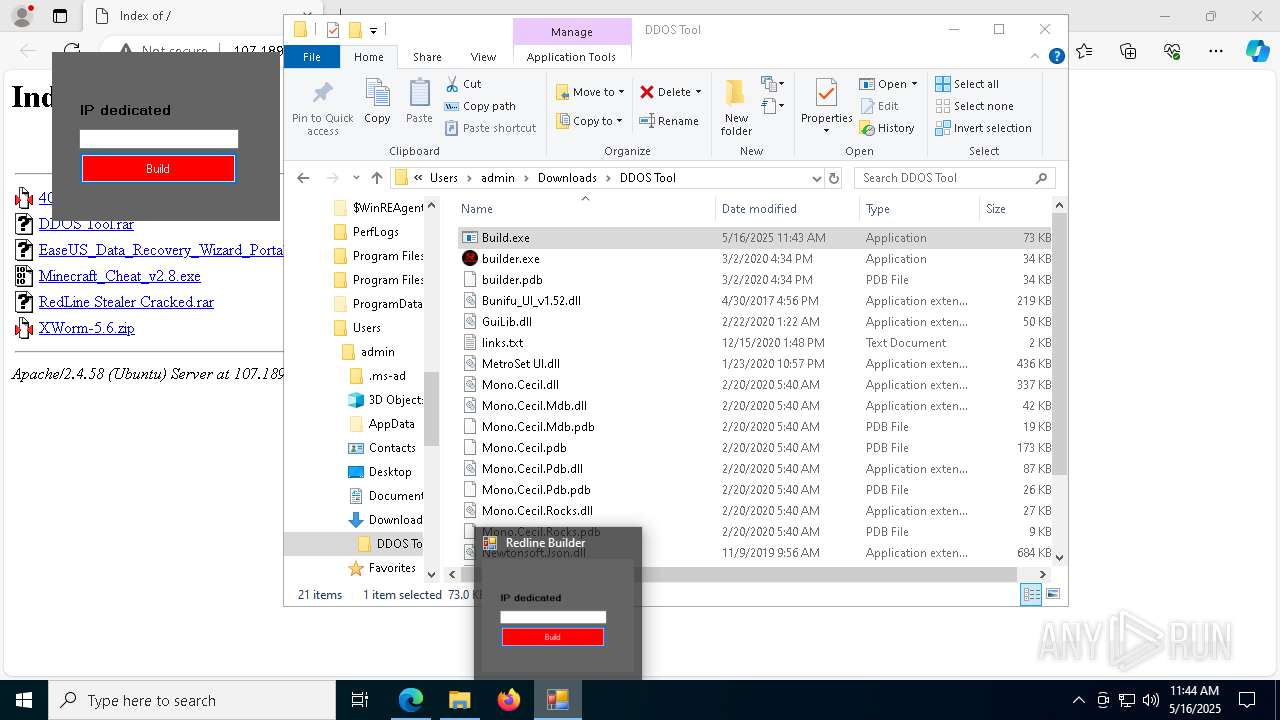
Task: Switch to large icons view layout
Action: [1051, 594]
